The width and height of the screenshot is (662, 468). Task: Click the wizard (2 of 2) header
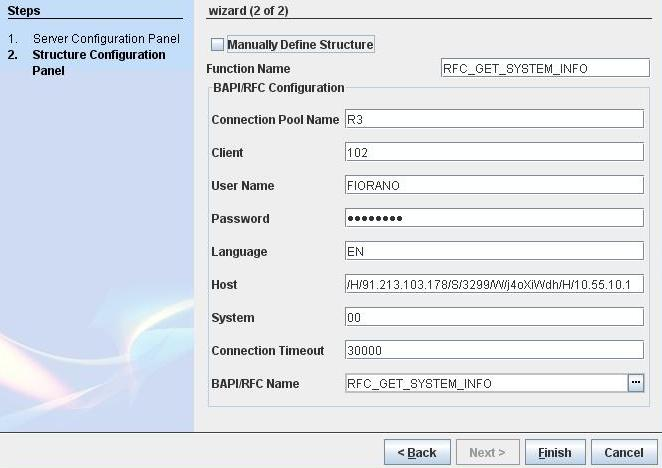click(255, 10)
